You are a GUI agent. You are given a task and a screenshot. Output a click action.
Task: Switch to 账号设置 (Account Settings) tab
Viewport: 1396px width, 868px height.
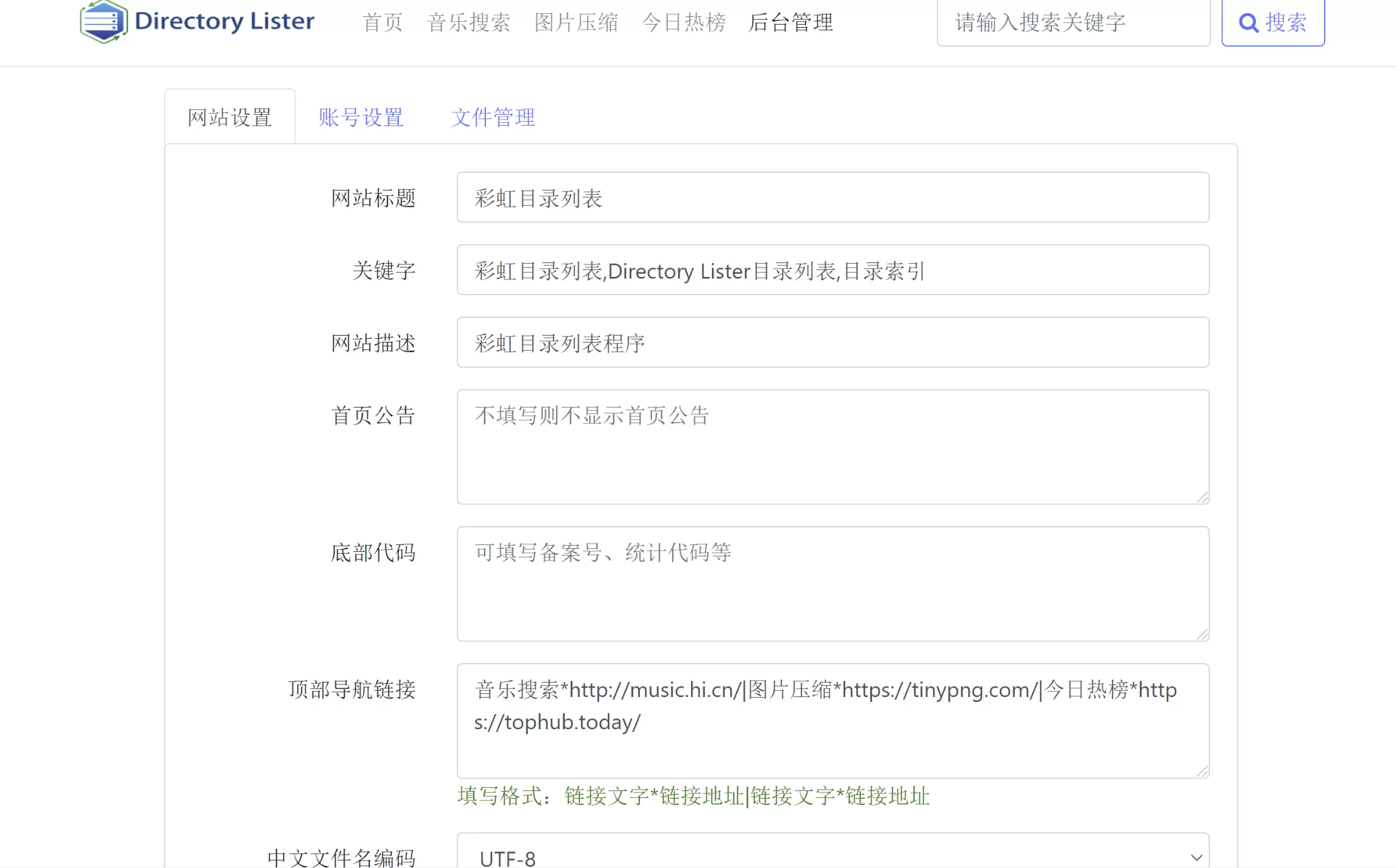point(362,118)
